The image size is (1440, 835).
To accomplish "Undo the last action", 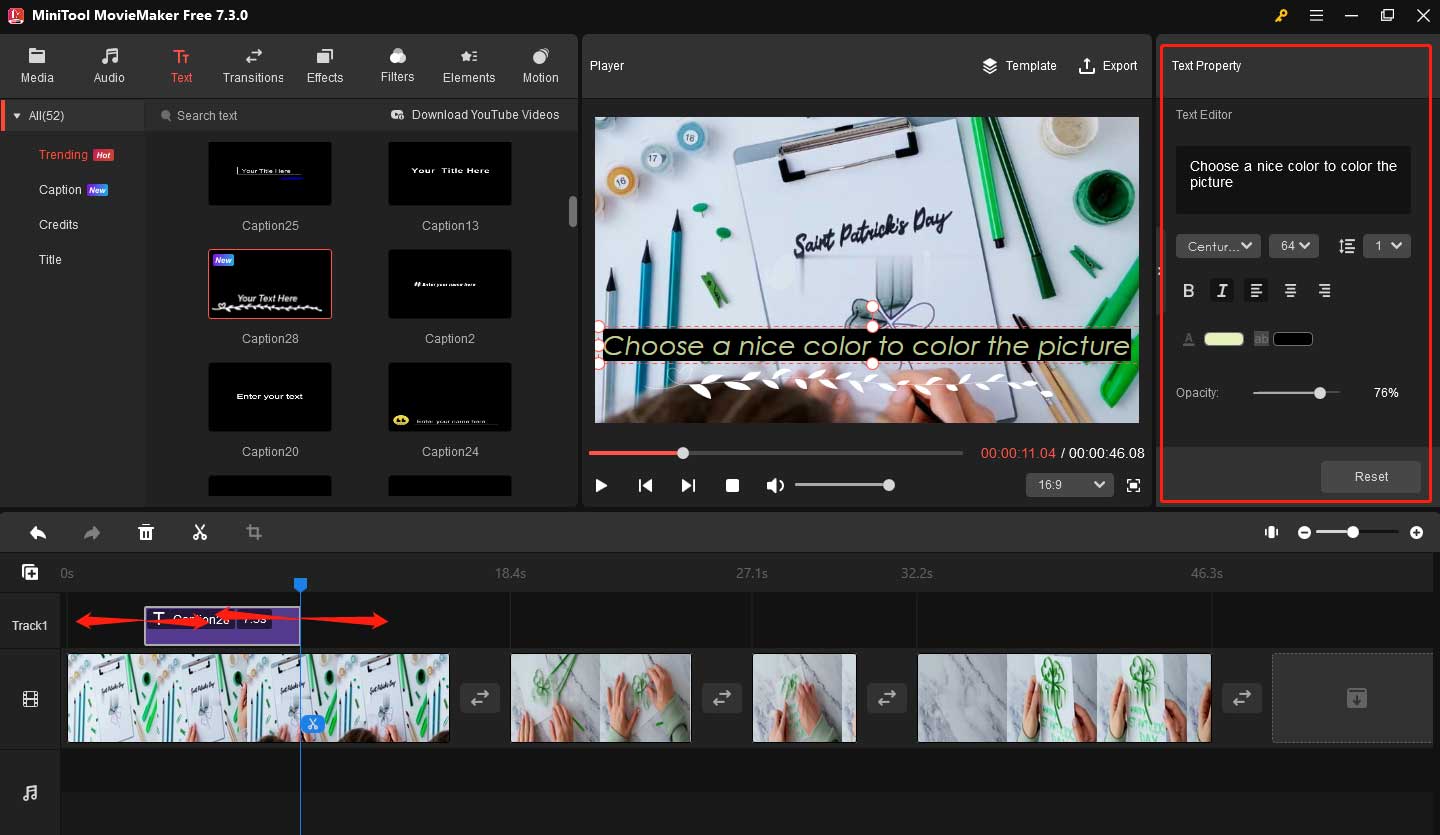I will pos(38,533).
